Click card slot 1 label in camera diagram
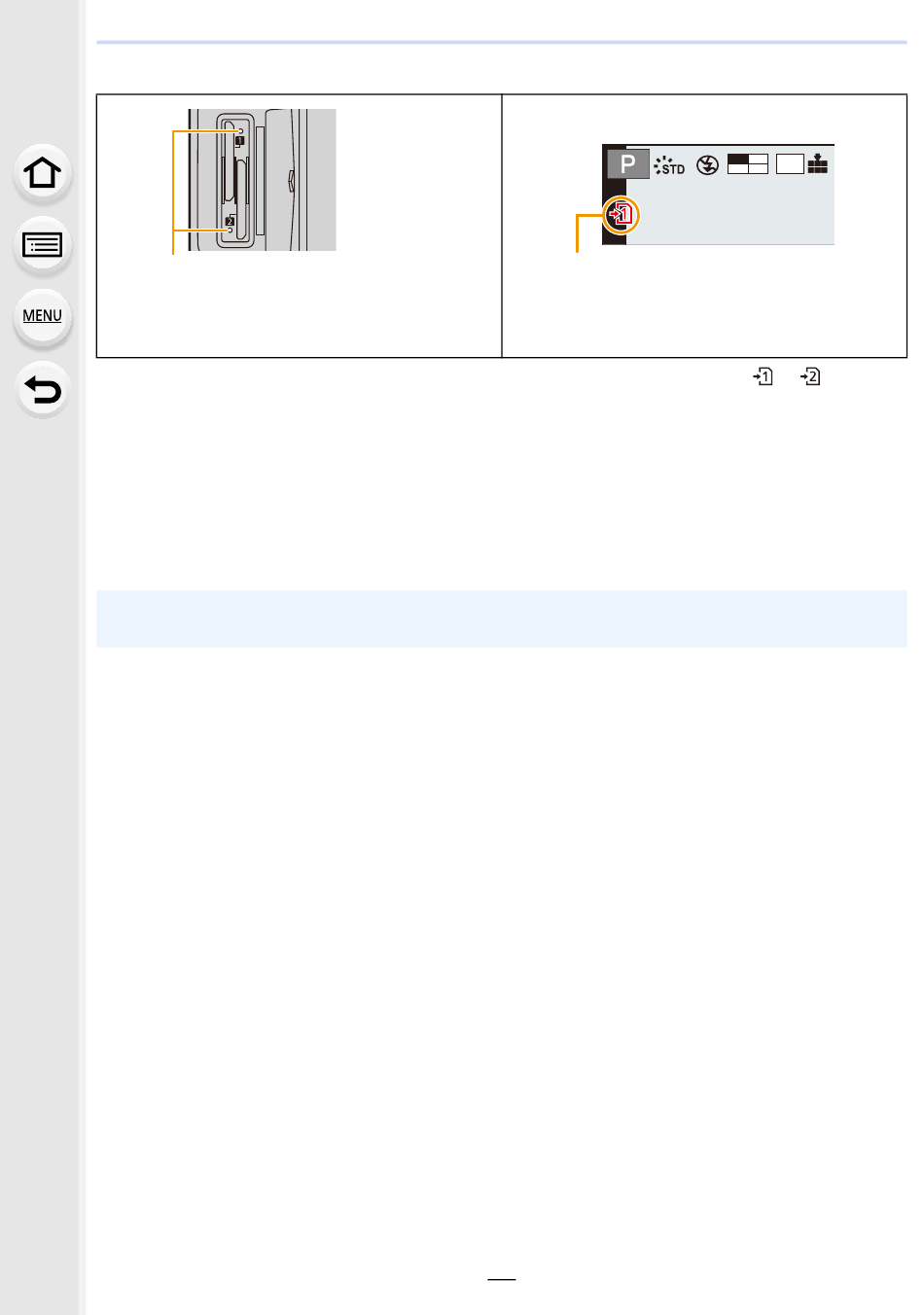924x1315 pixels. tap(239, 141)
